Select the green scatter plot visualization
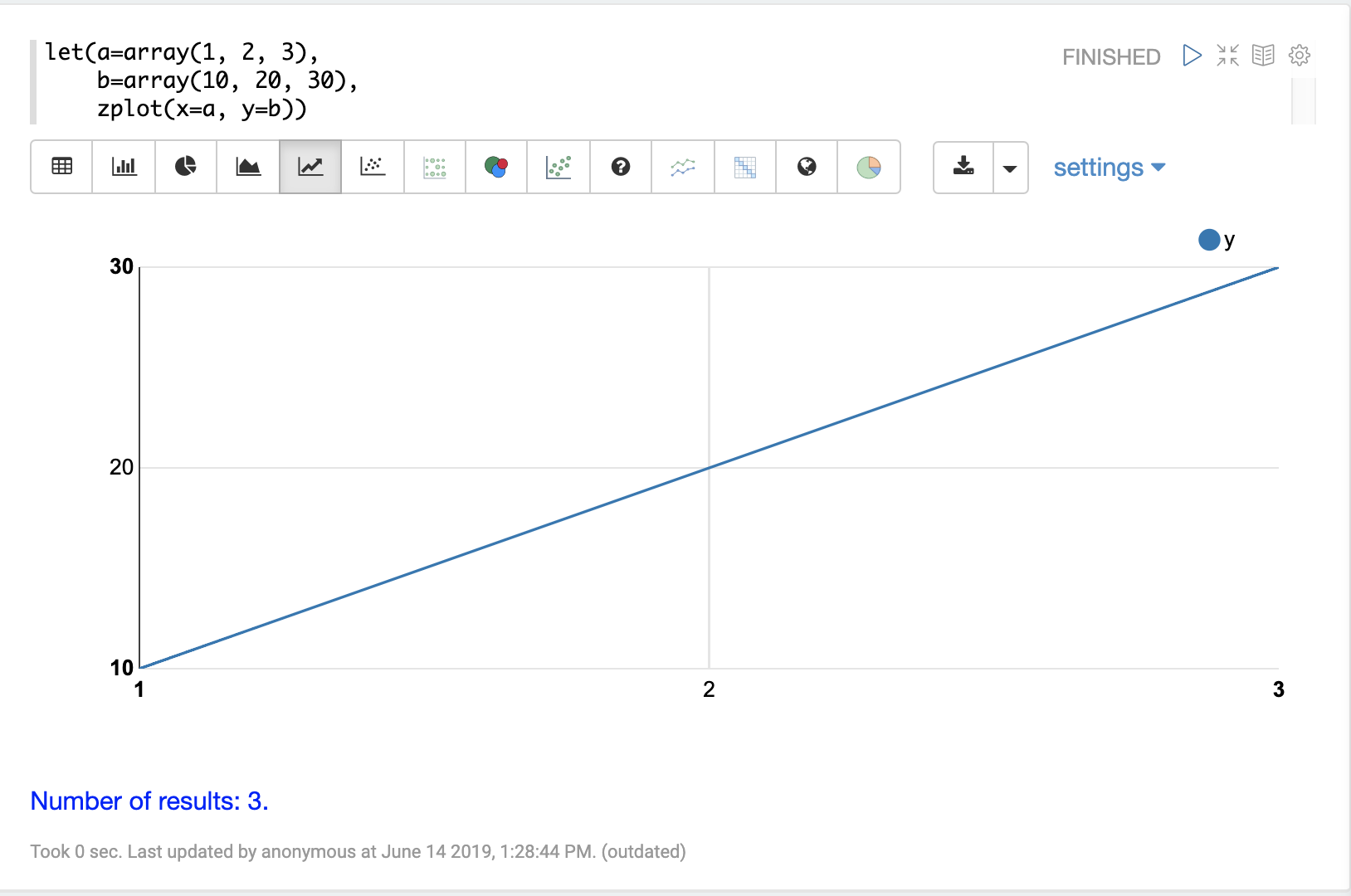This screenshot has height=896, width=1351. tap(558, 167)
